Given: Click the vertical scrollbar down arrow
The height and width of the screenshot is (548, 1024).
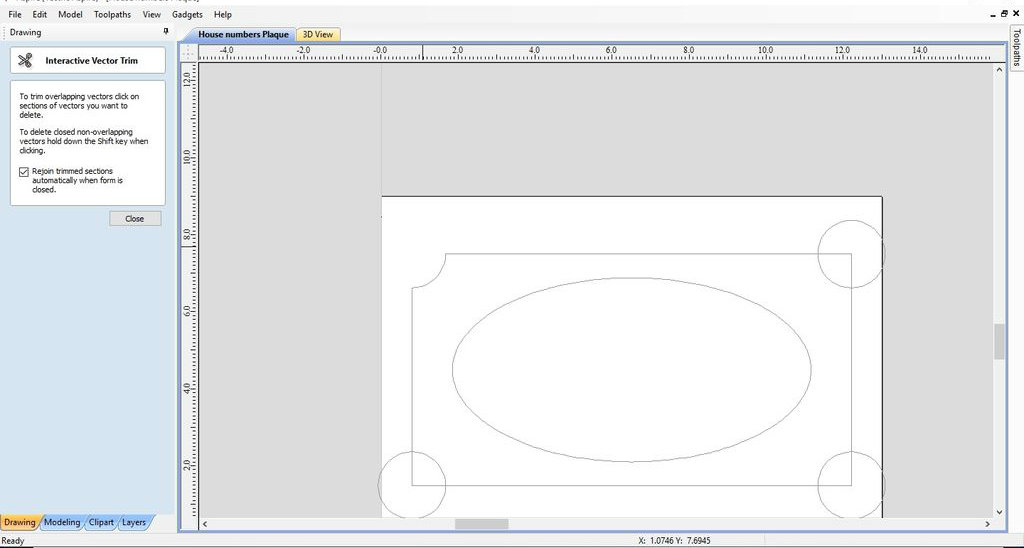Looking at the screenshot, I should pos(999,513).
